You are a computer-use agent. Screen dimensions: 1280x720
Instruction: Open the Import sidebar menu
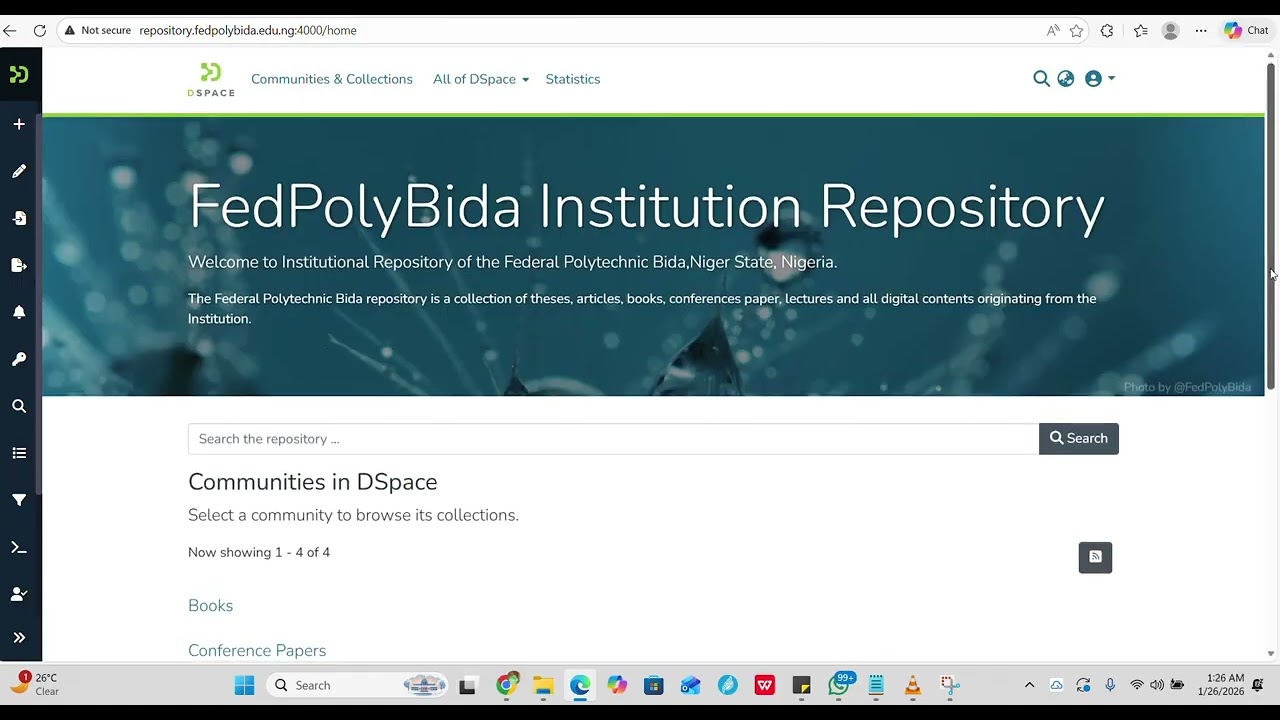click(x=19, y=218)
